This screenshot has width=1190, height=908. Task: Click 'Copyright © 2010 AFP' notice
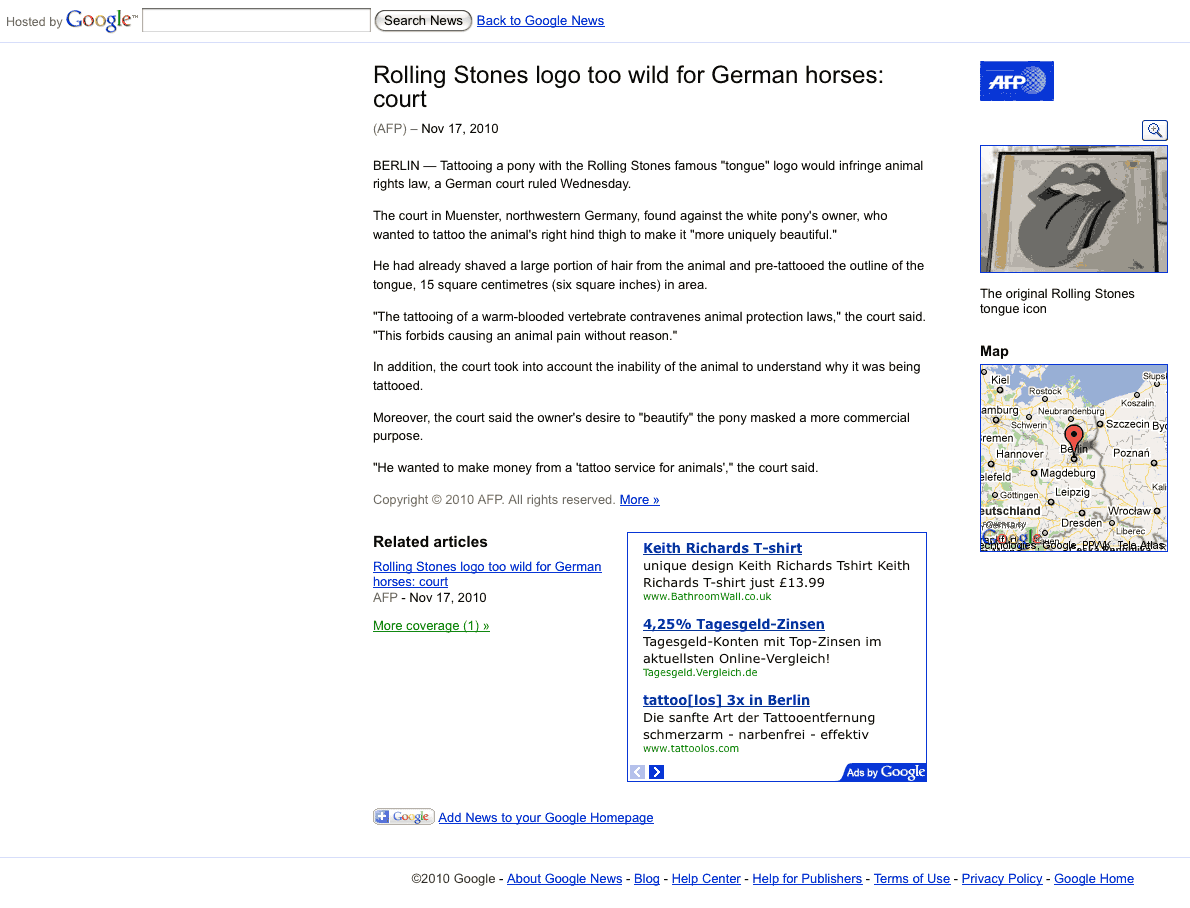pyautogui.click(x=493, y=500)
